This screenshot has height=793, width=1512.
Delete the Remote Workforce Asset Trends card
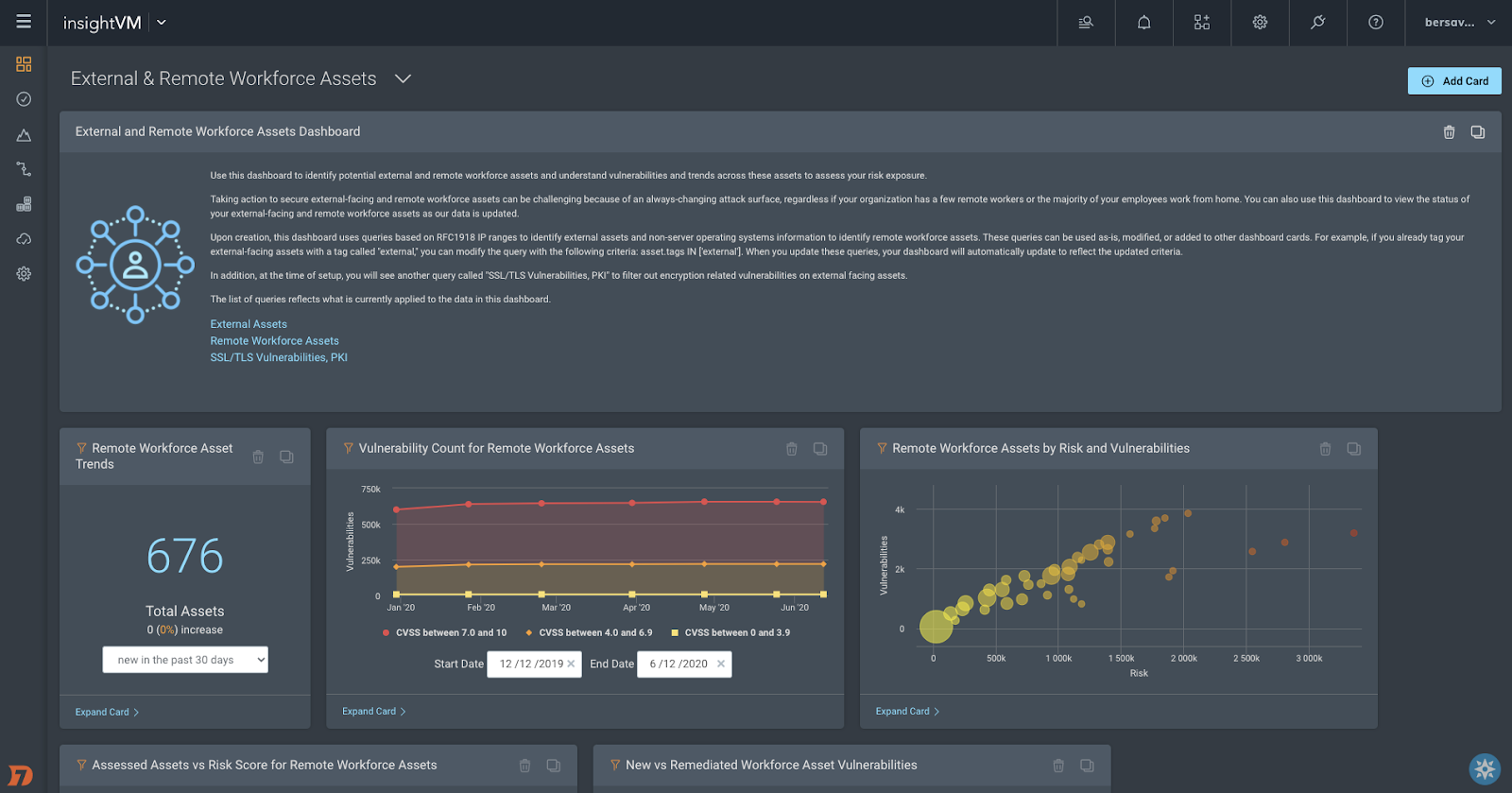[258, 457]
